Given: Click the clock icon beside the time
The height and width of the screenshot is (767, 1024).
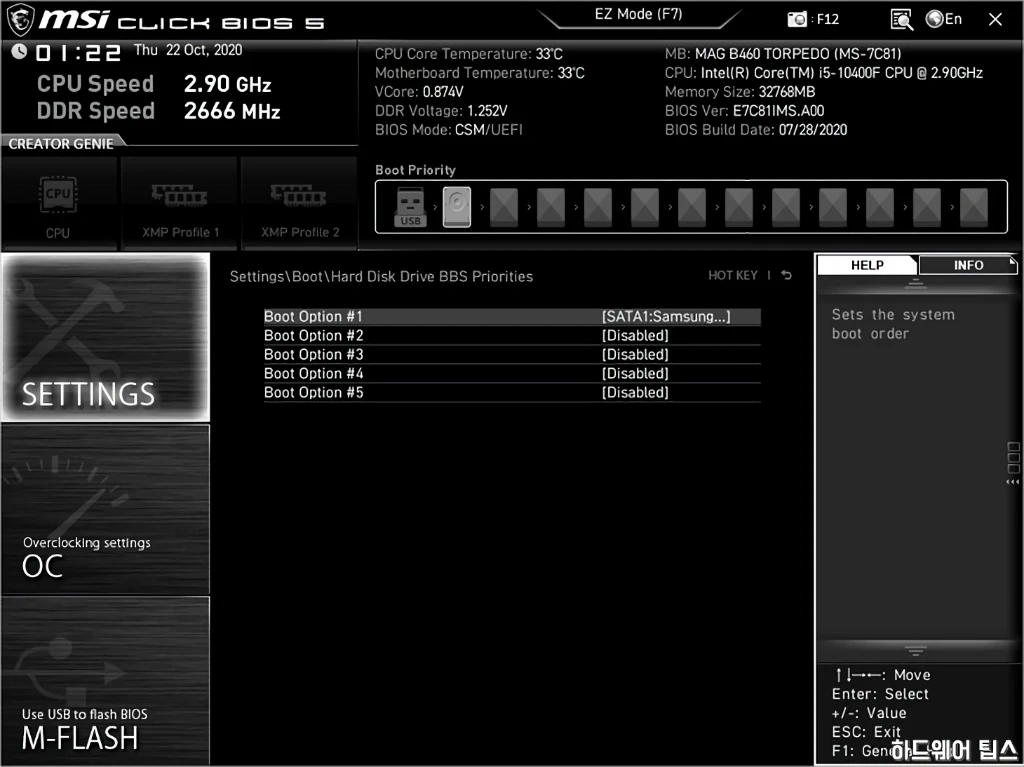Looking at the screenshot, I should pos(19,52).
